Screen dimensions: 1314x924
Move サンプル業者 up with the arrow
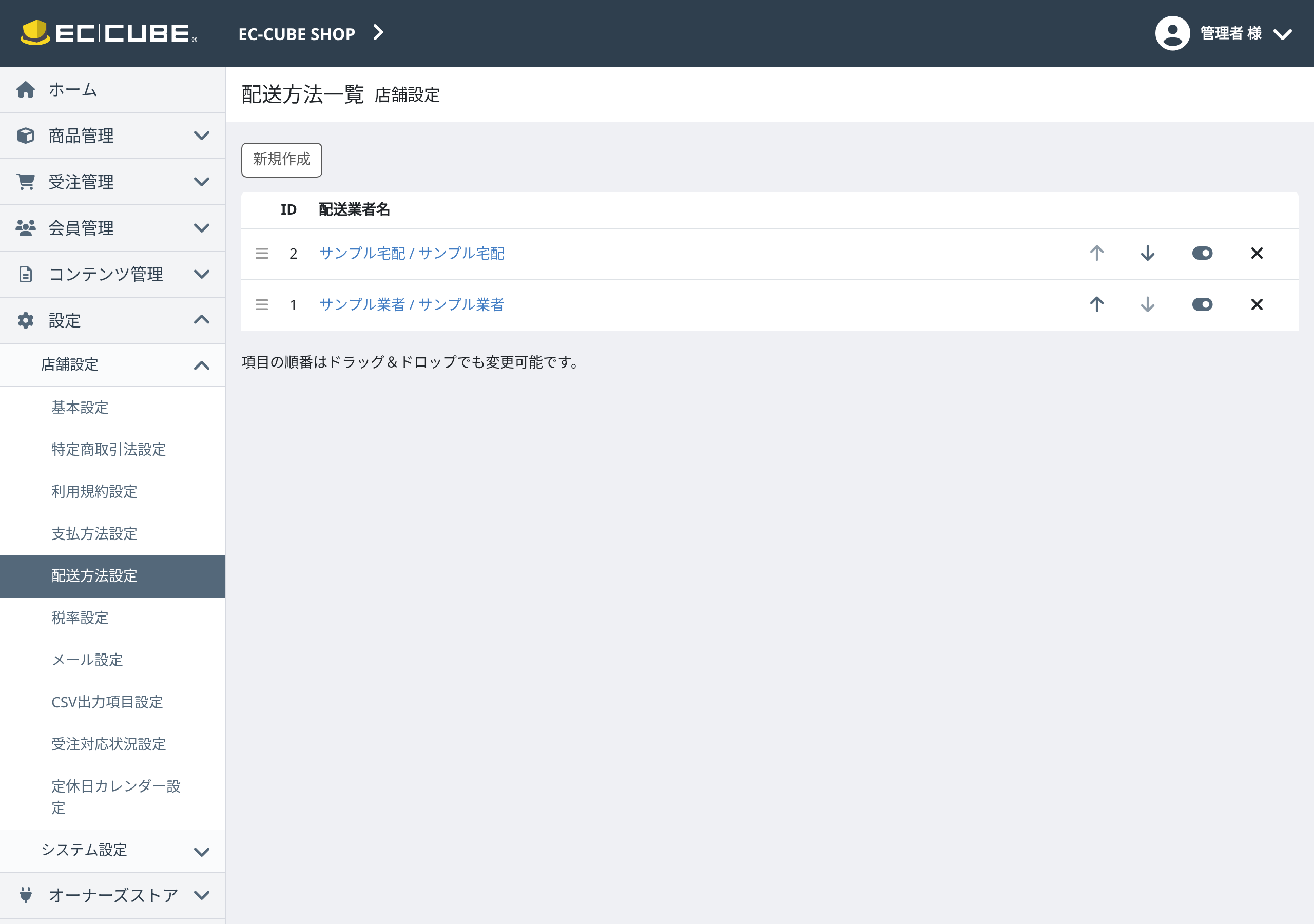pos(1096,304)
